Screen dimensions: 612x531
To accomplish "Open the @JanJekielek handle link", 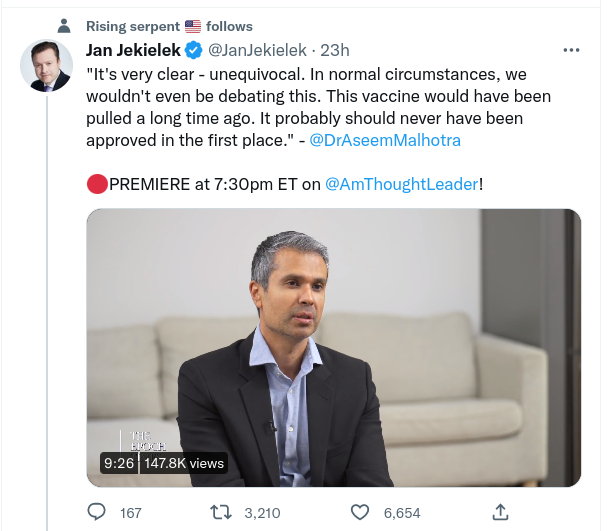I will [x=250, y=49].
